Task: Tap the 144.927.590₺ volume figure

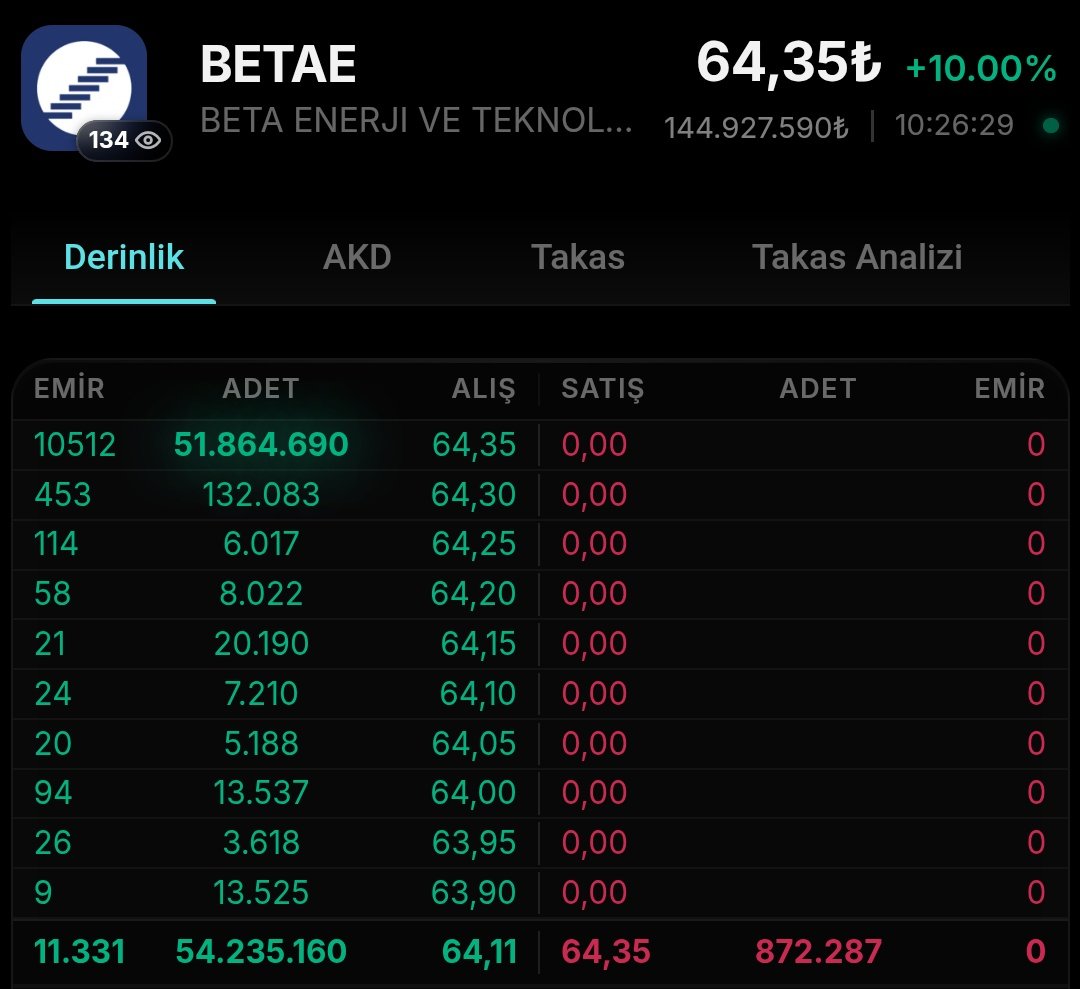Action: click(756, 127)
